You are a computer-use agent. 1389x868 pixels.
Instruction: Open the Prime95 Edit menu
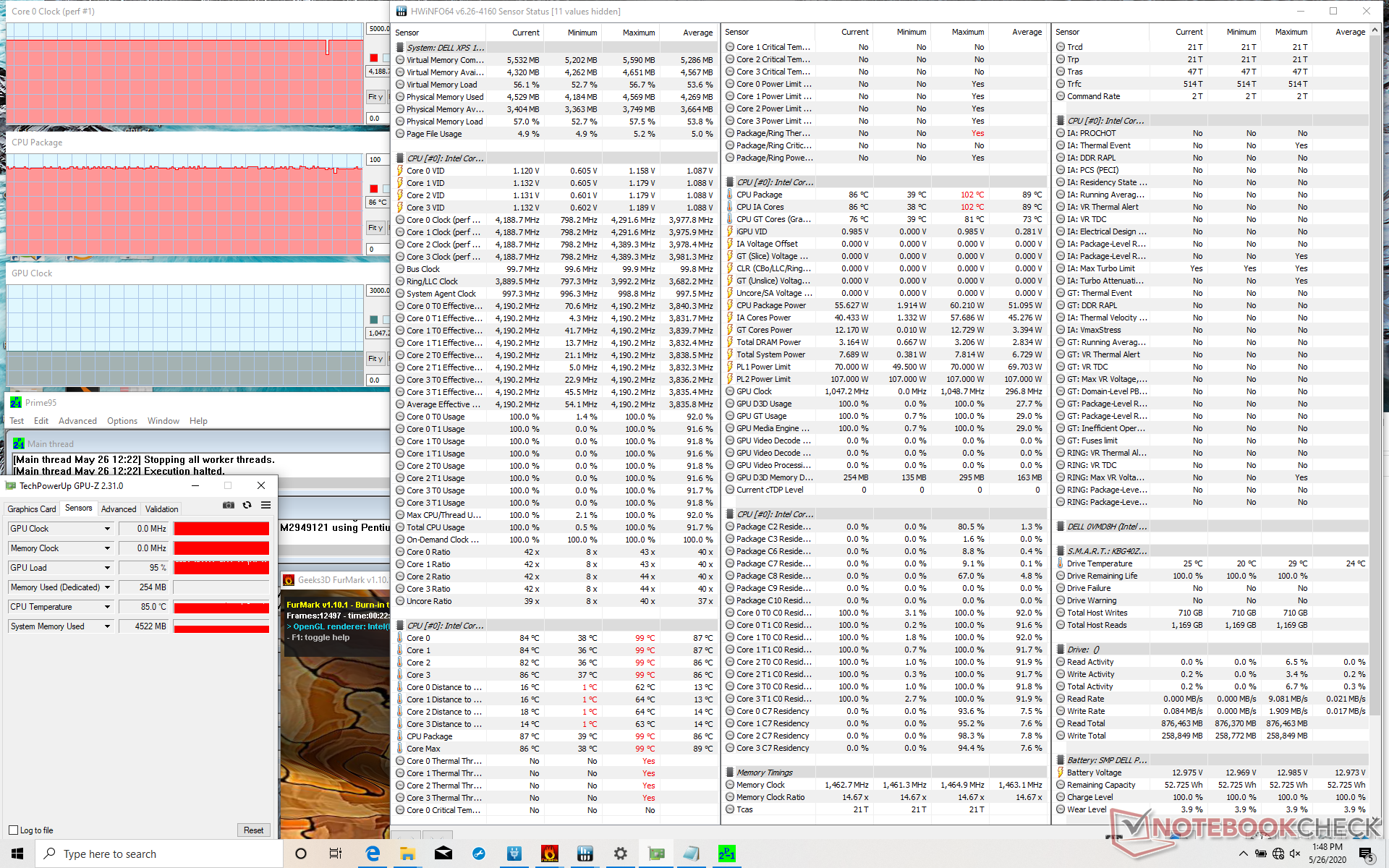(x=41, y=421)
